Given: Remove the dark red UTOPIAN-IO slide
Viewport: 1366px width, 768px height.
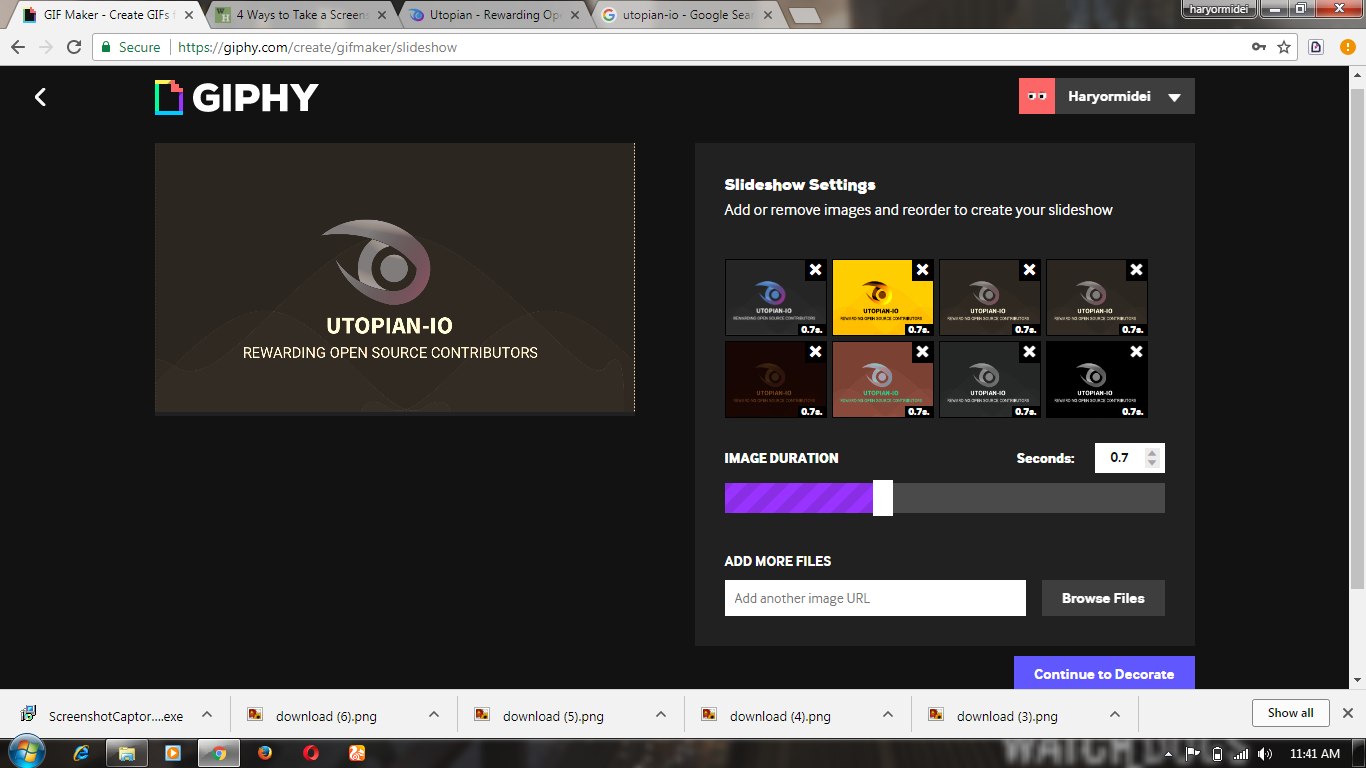Looking at the screenshot, I should pos(814,351).
